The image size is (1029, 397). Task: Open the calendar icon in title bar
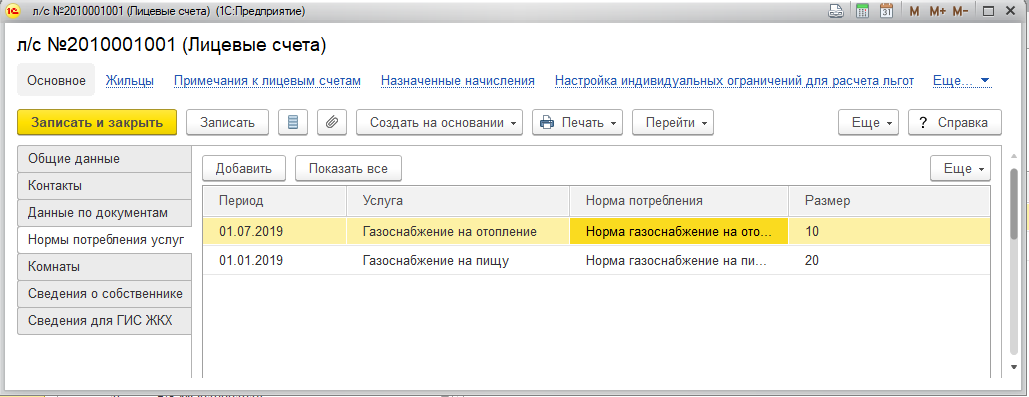tap(886, 10)
